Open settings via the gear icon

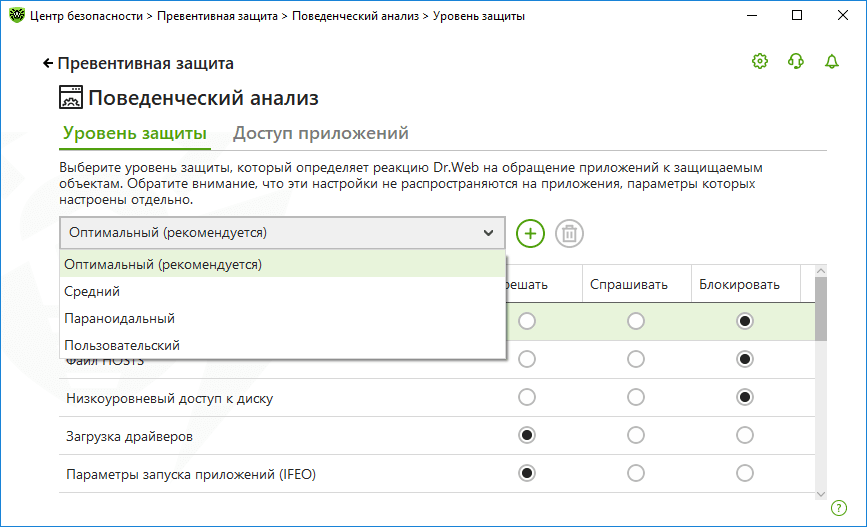click(760, 61)
